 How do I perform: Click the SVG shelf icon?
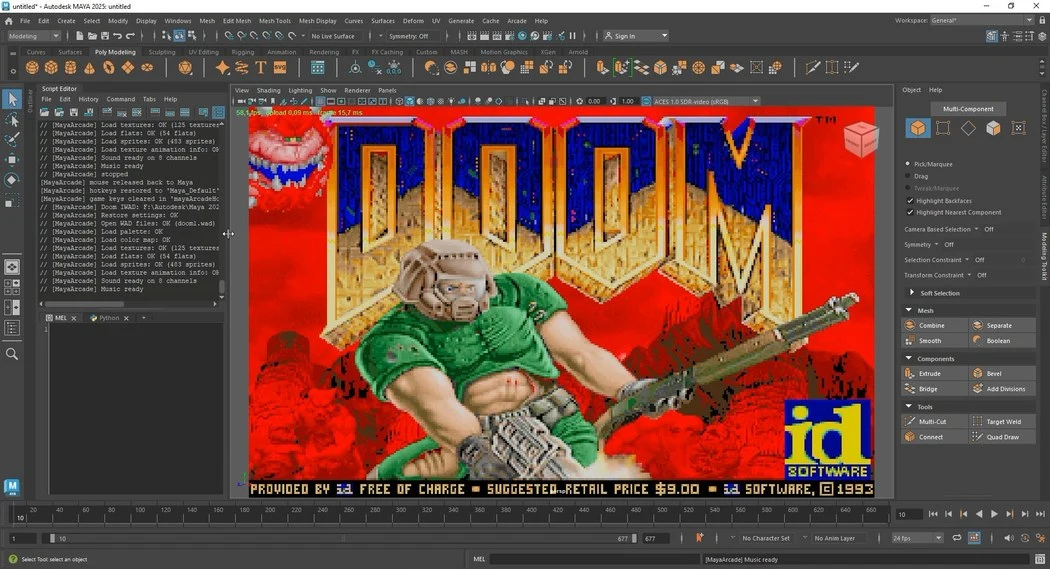pyautogui.click(x=280, y=68)
